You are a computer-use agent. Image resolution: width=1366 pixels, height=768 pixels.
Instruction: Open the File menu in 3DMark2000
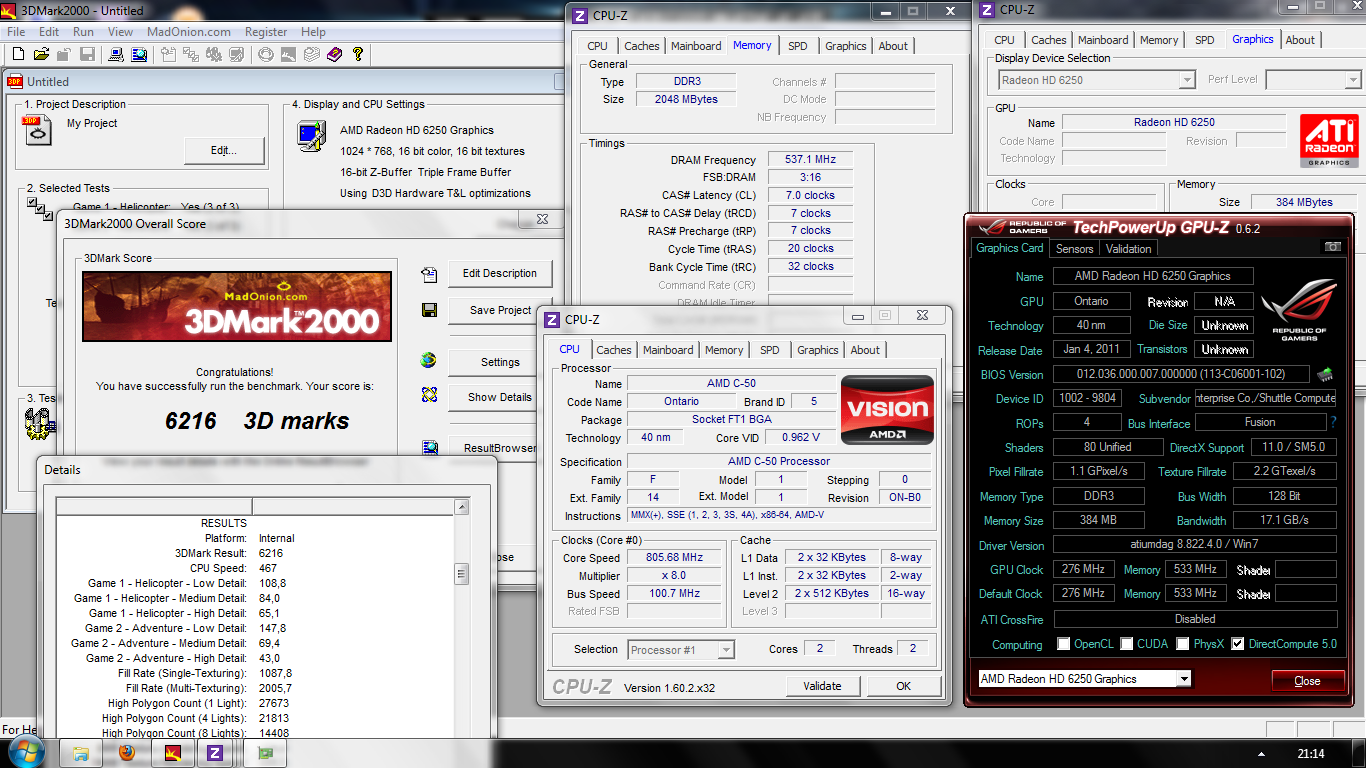tap(16, 32)
